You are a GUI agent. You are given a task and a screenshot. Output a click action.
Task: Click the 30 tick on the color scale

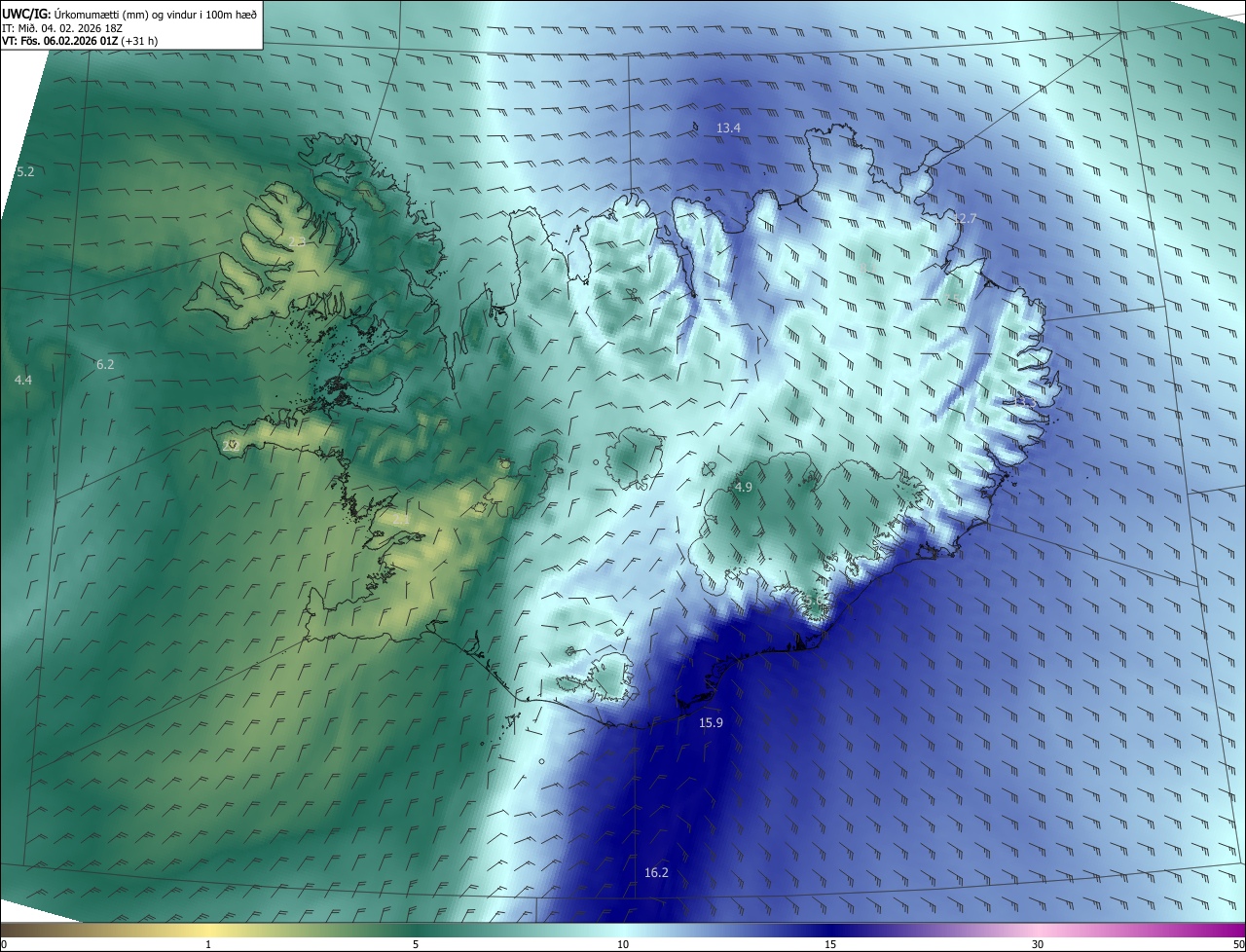pos(1038,944)
